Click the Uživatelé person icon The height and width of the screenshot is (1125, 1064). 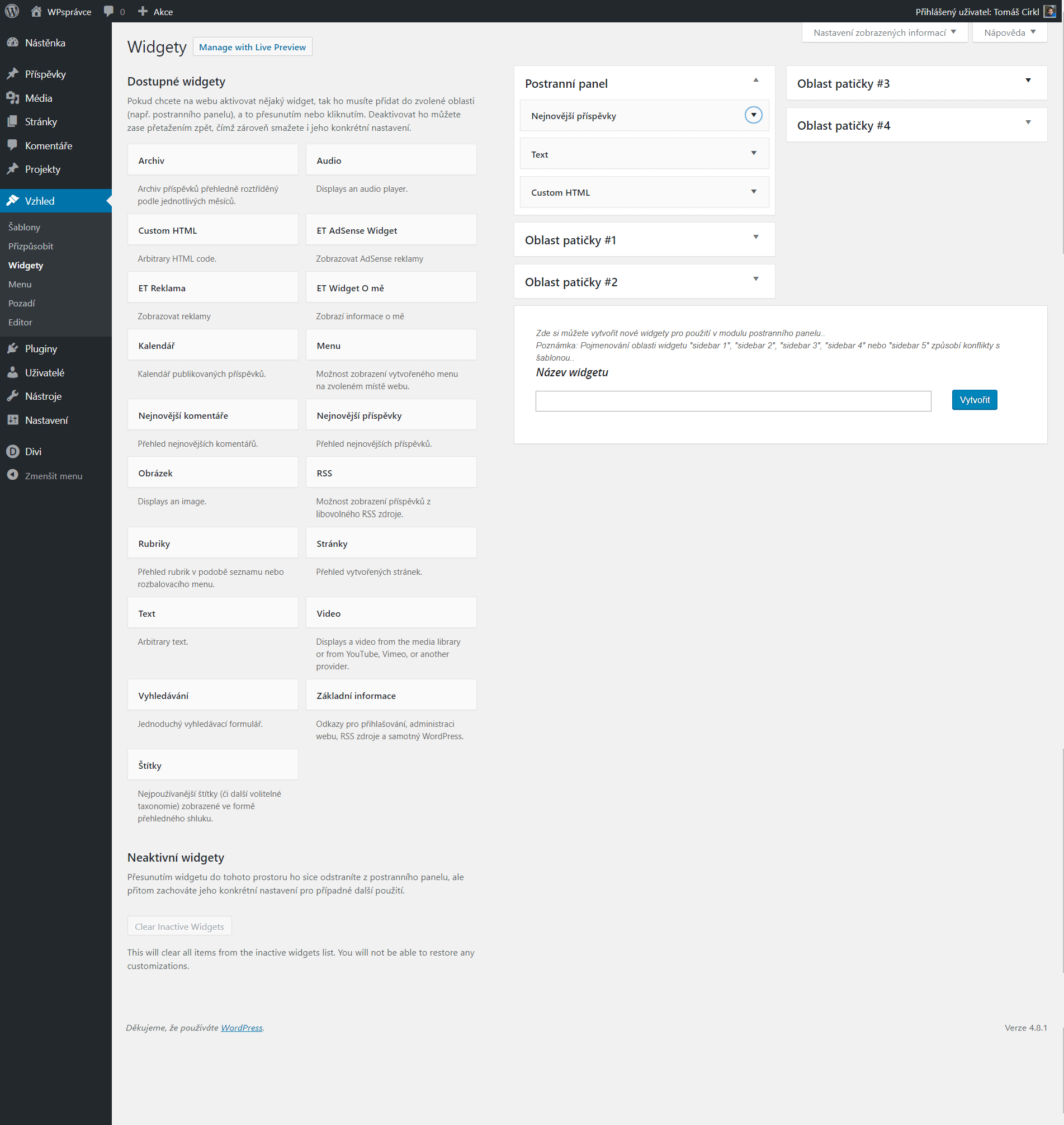coord(12,373)
